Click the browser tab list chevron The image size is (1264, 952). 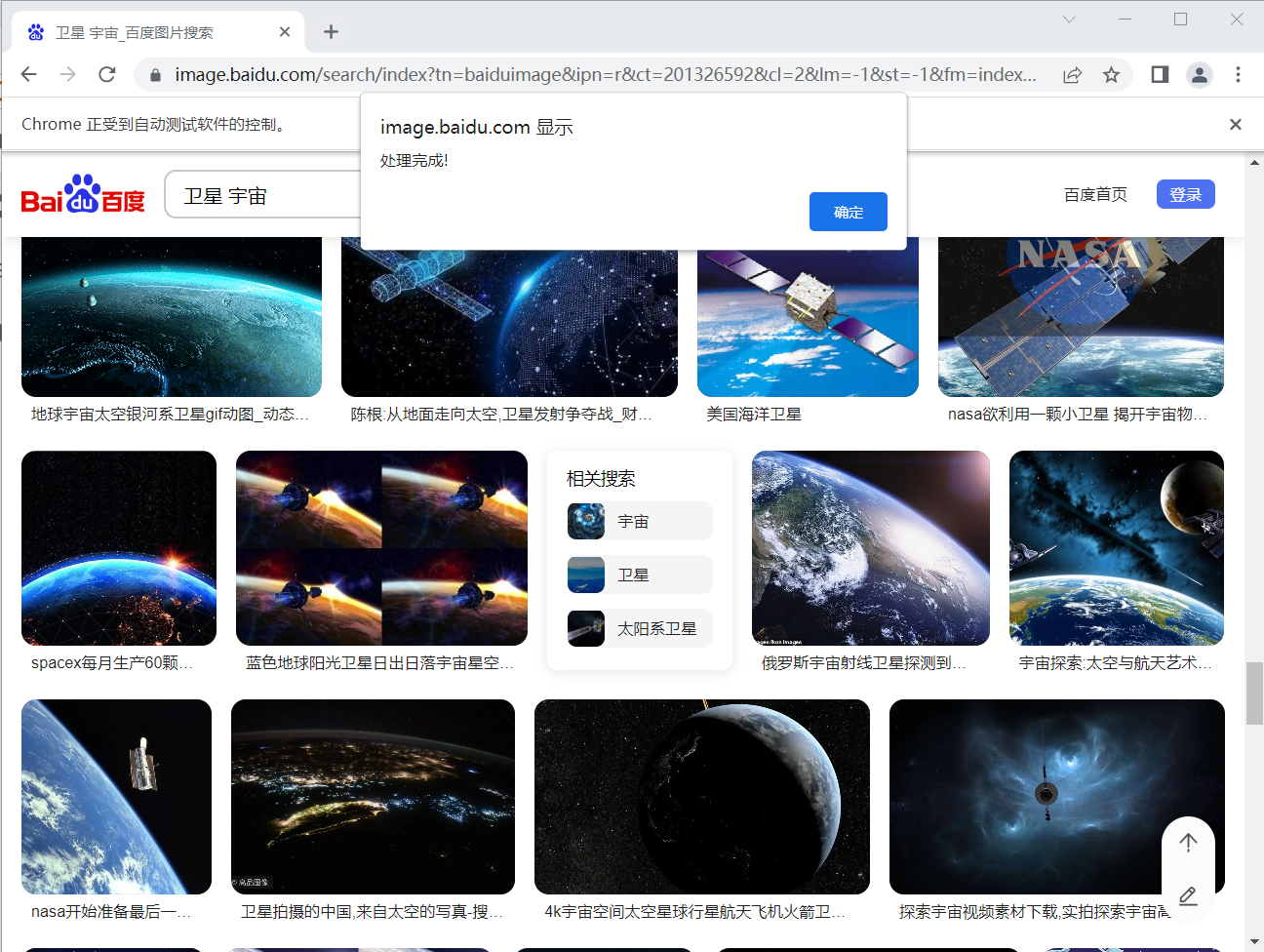(x=1069, y=19)
